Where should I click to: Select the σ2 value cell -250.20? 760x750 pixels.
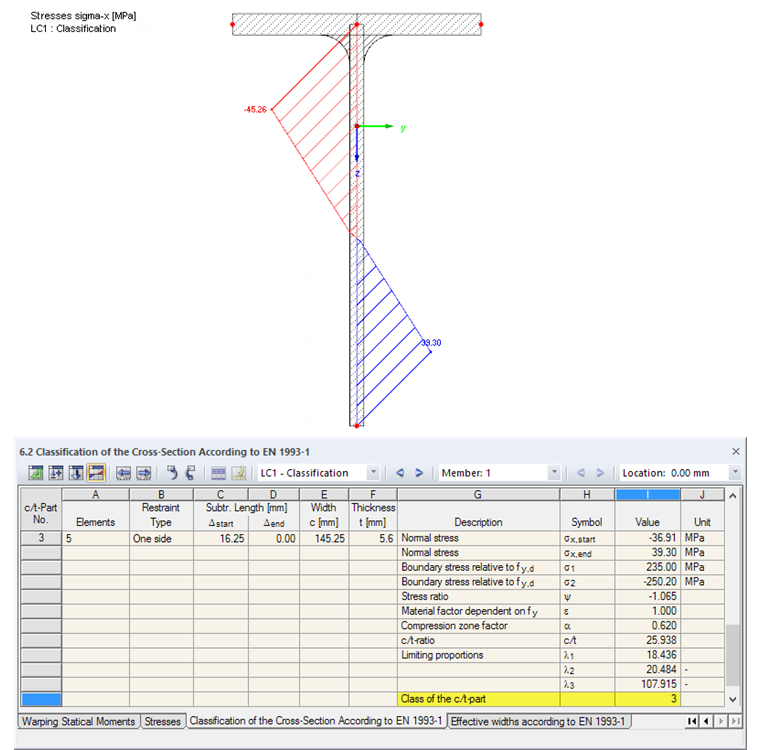click(648, 582)
